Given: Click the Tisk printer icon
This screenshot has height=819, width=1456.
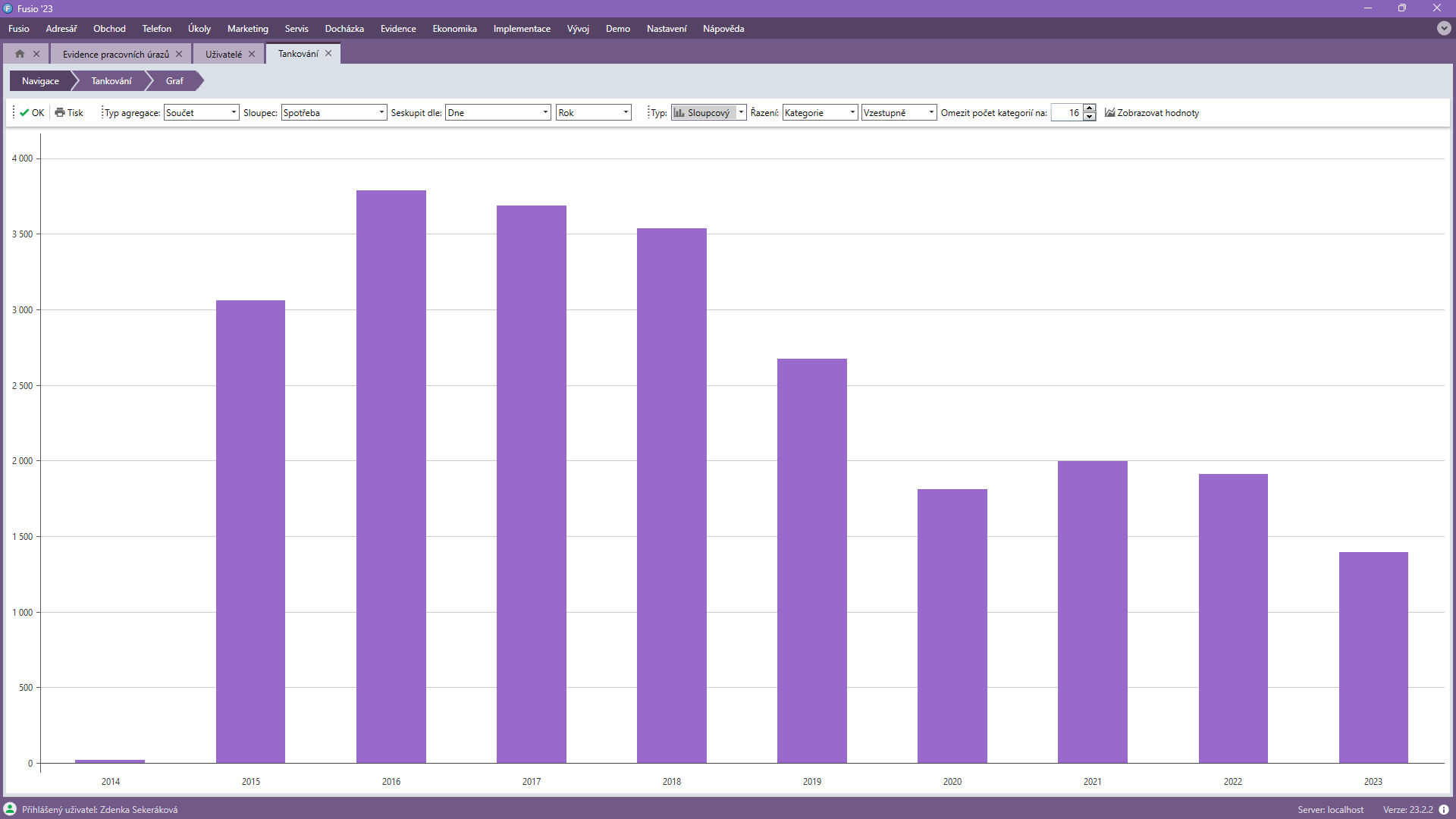Looking at the screenshot, I should click(60, 113).
